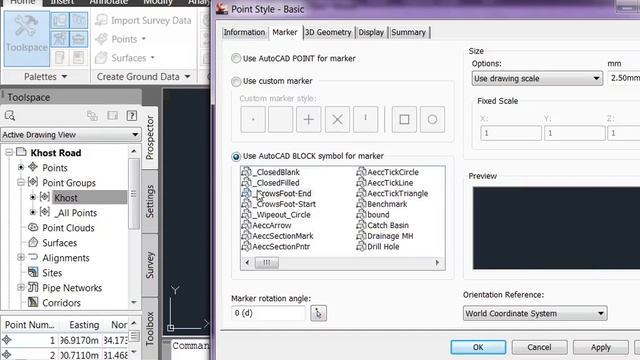Screen dimensions: 640x360
Task: Click the Fixed Scale X field
Action: point(511,133)
